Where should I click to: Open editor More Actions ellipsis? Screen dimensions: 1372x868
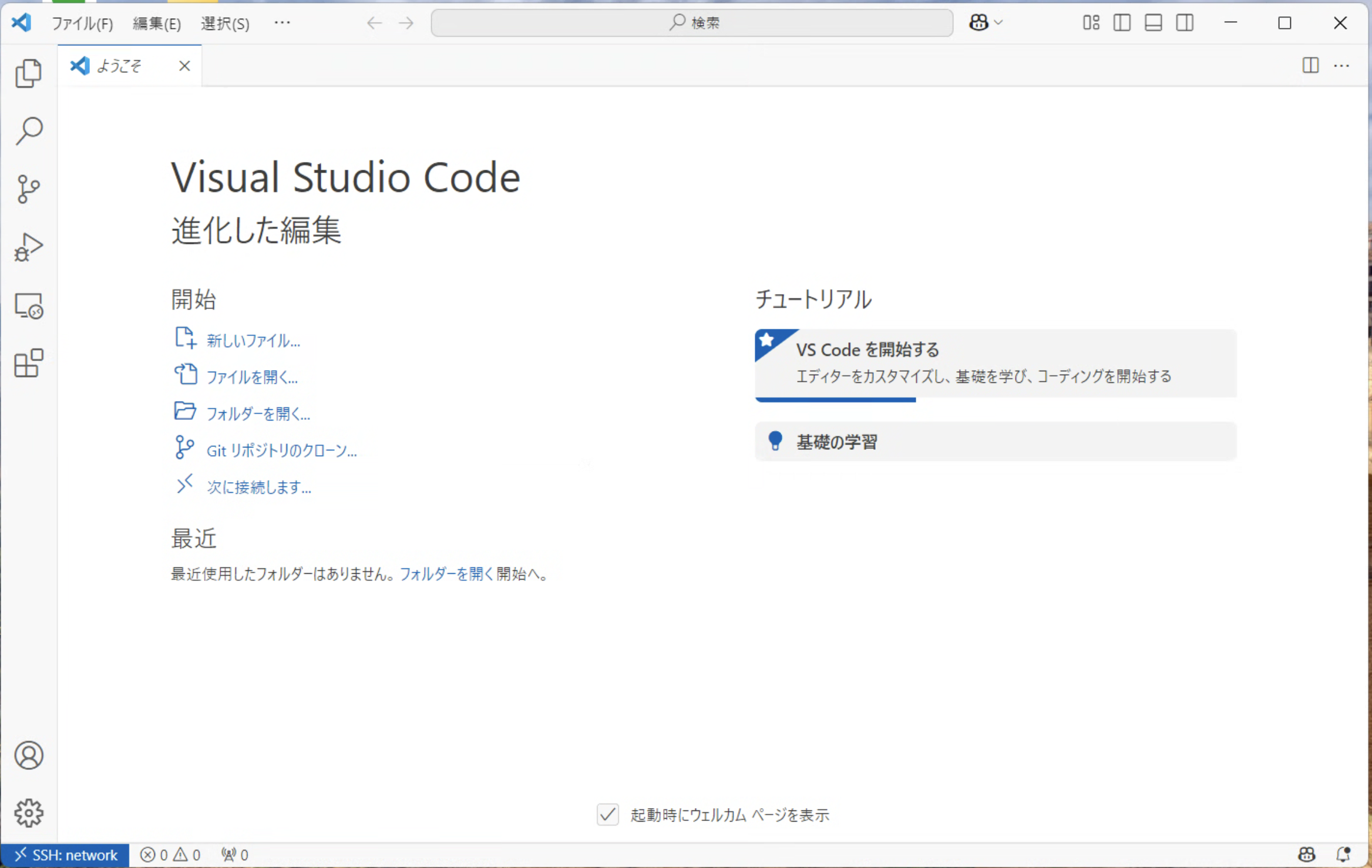[x=1341, y=65]
